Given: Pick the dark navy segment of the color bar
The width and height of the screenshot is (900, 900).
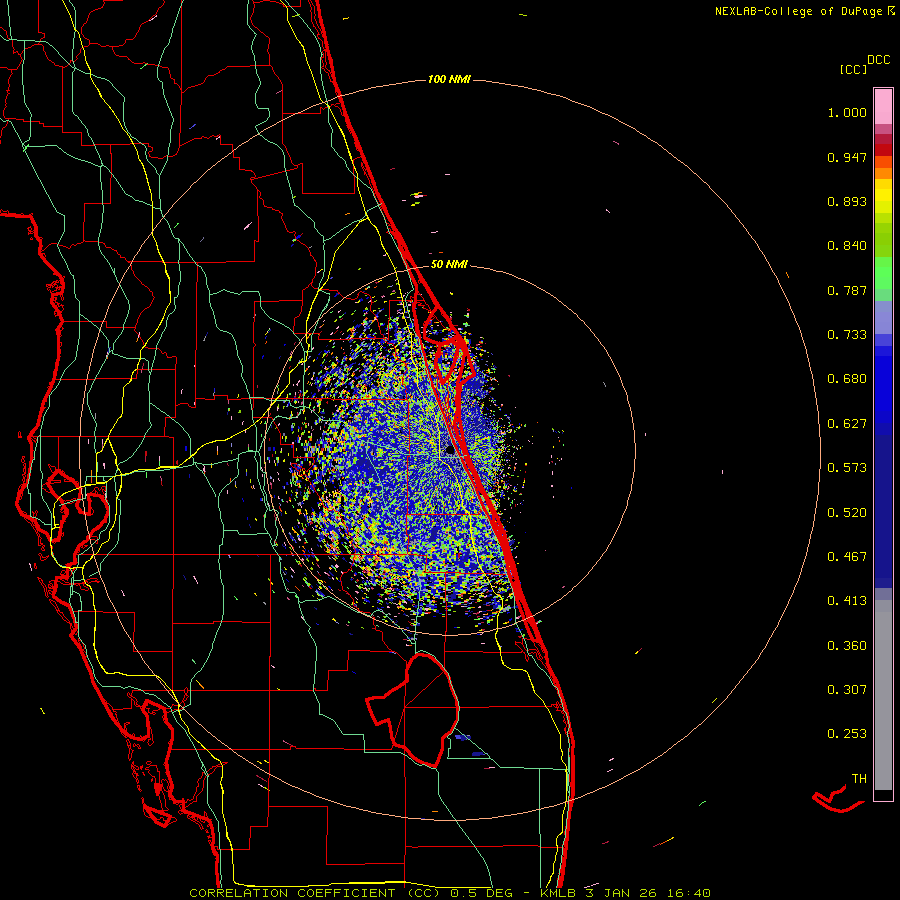Looking at the screenshot, I should tap(883, 505).
